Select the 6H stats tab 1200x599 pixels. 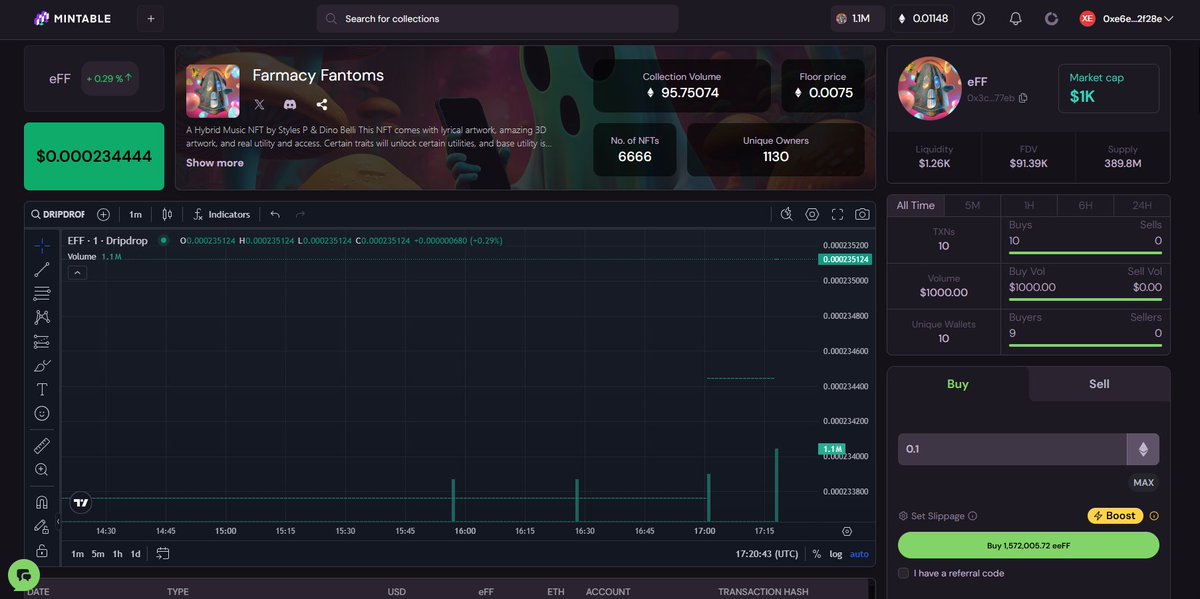(x=1085, y=205)
